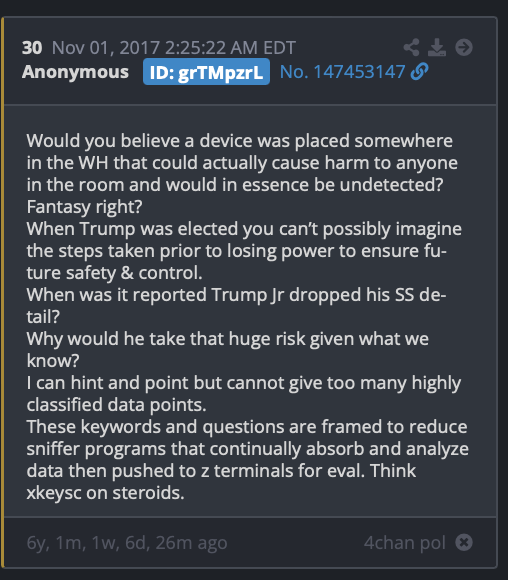The image size is (508, 580).
Task: Remove the 4chan pol filter X icon
Action: pyautogui.click(x=464, y=543)
